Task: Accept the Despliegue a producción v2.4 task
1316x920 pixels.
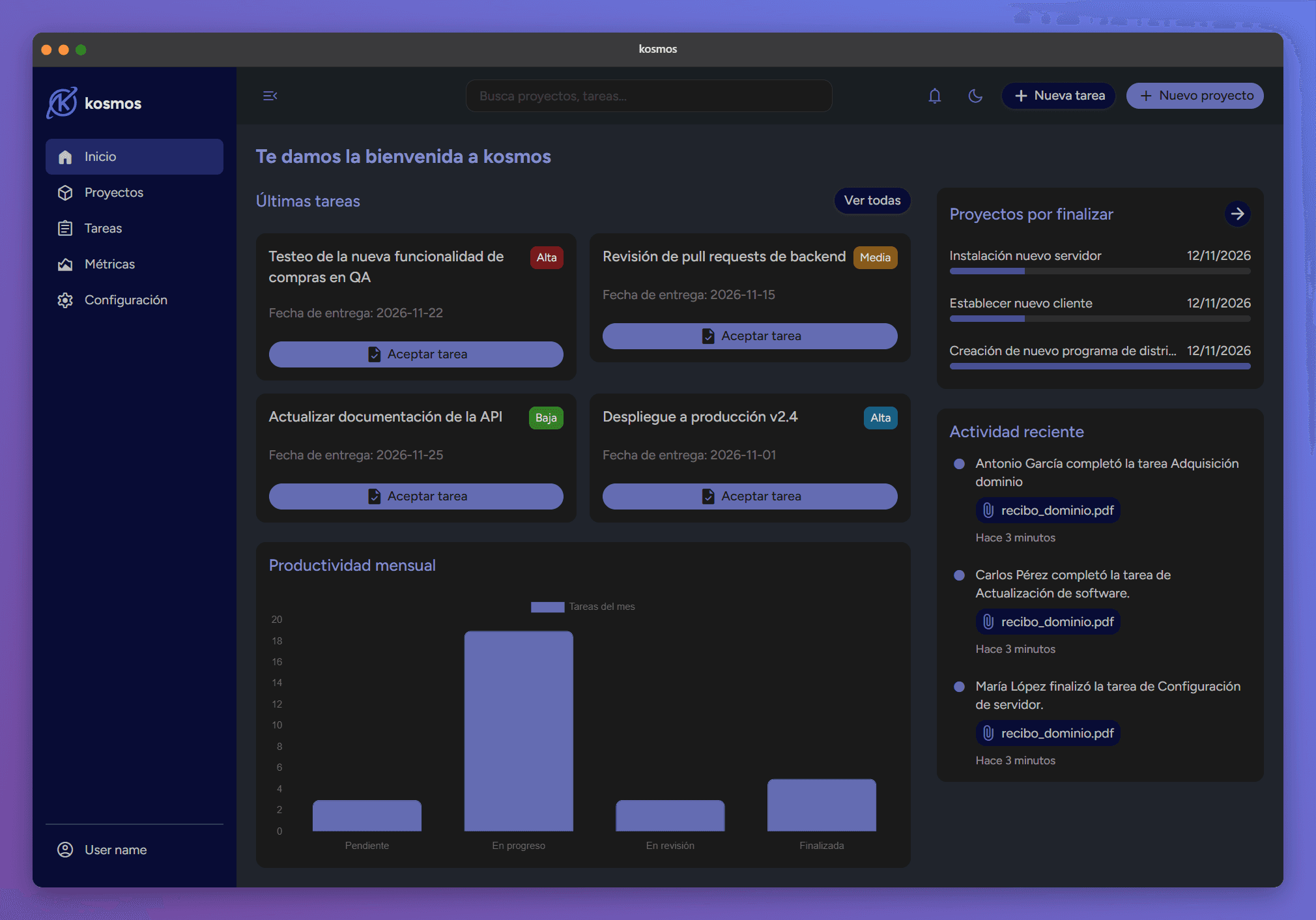Action: point(750,496)
